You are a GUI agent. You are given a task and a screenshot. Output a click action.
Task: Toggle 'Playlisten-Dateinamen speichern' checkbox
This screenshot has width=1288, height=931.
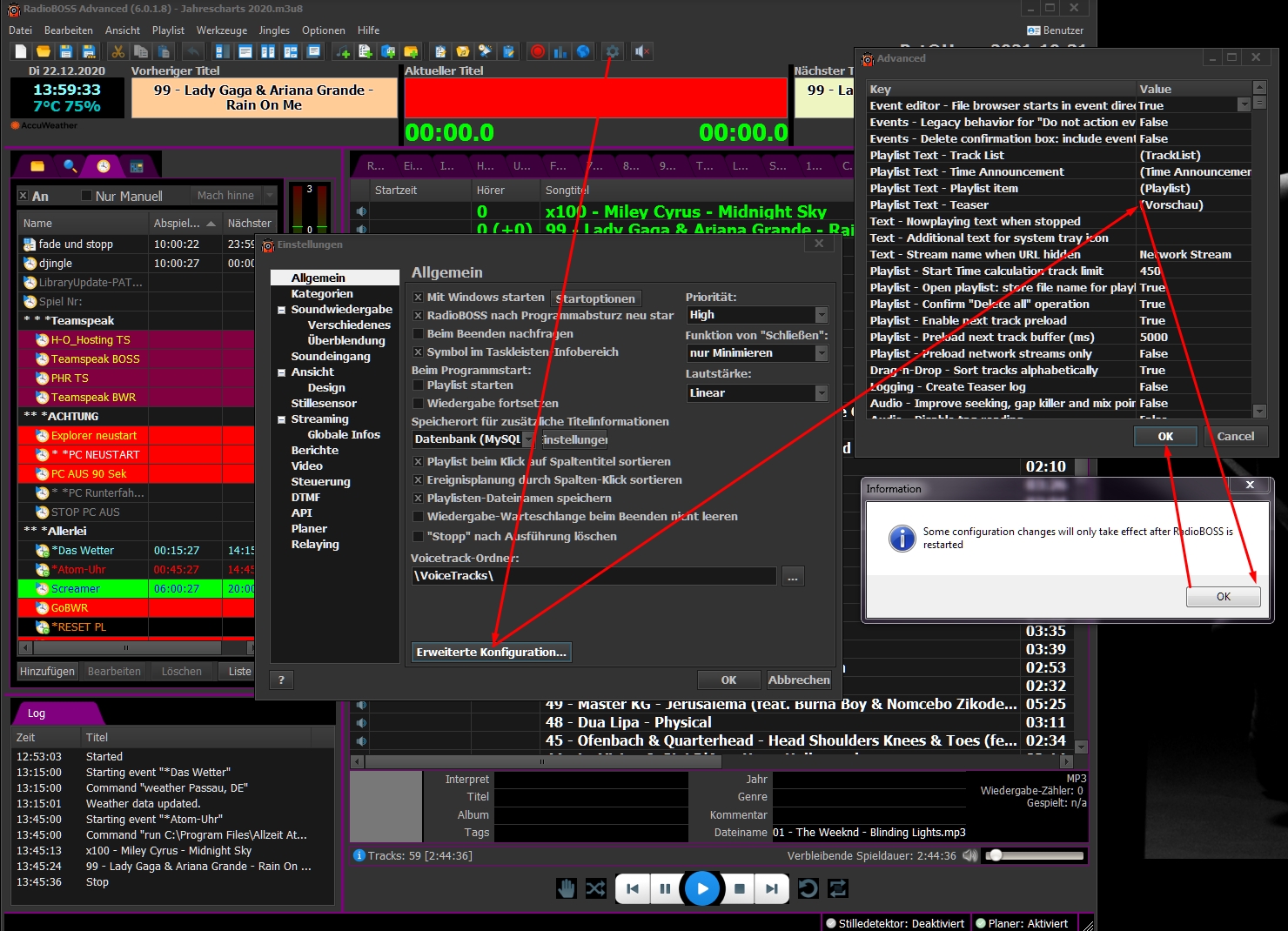click(x=418, y=498)
